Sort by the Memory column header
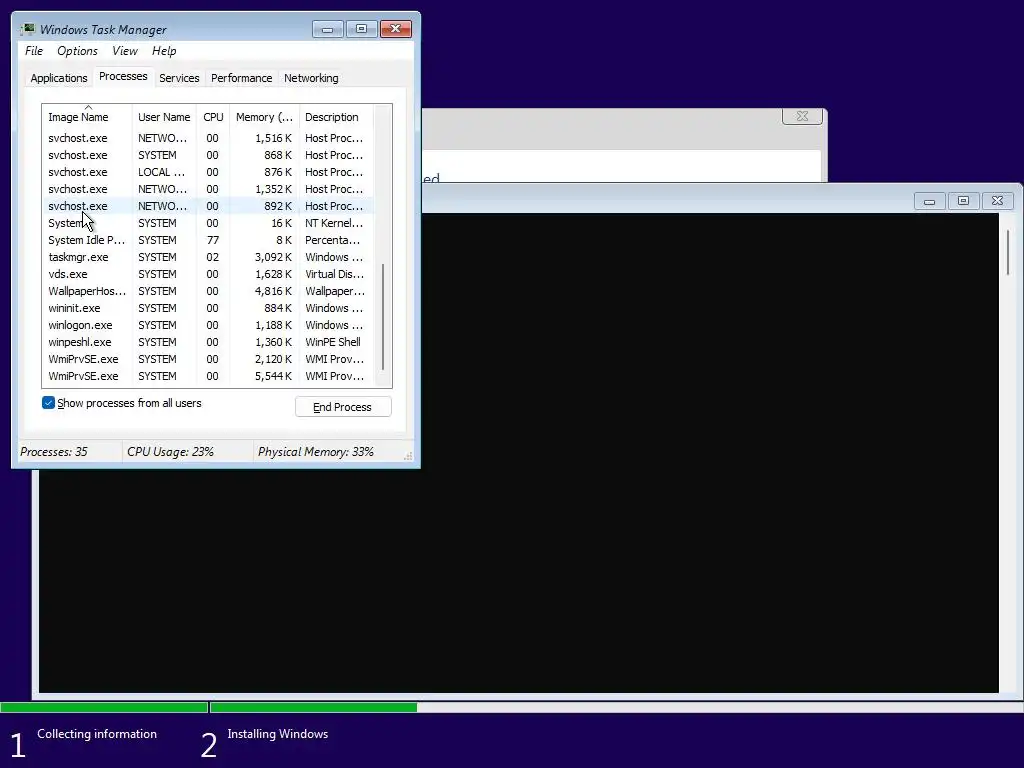Screen dimensions: 1024x768 coord(264,117)
